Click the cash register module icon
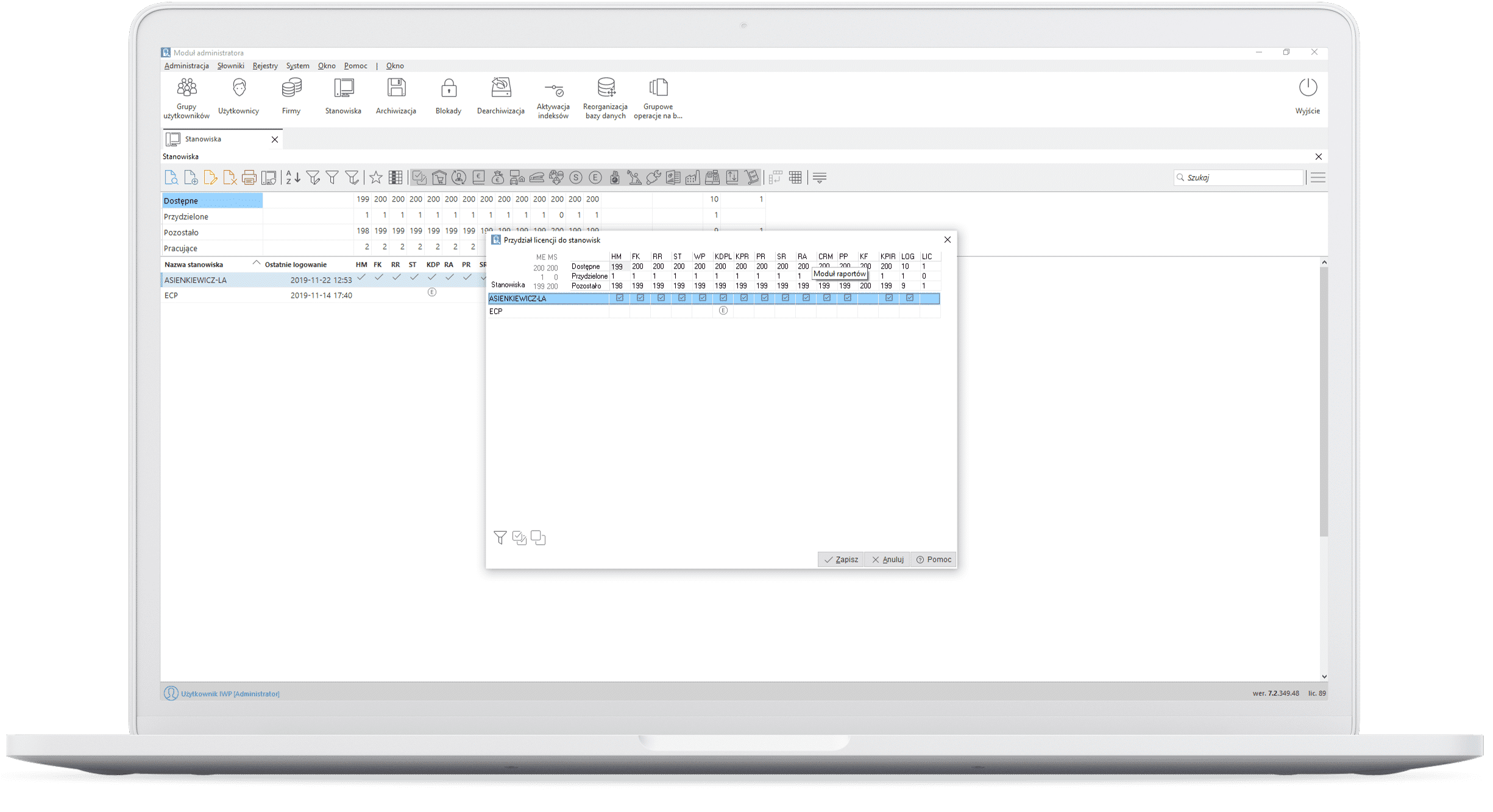Viewport: 1493px width, 812px height. point(712,177)
